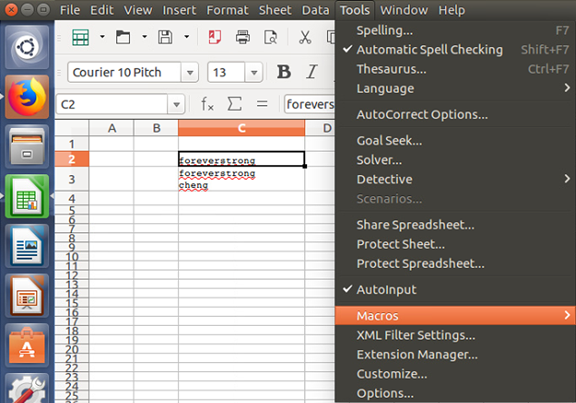Open the Help menu
This screenshot has width=576, height=403.
[451, 10]
